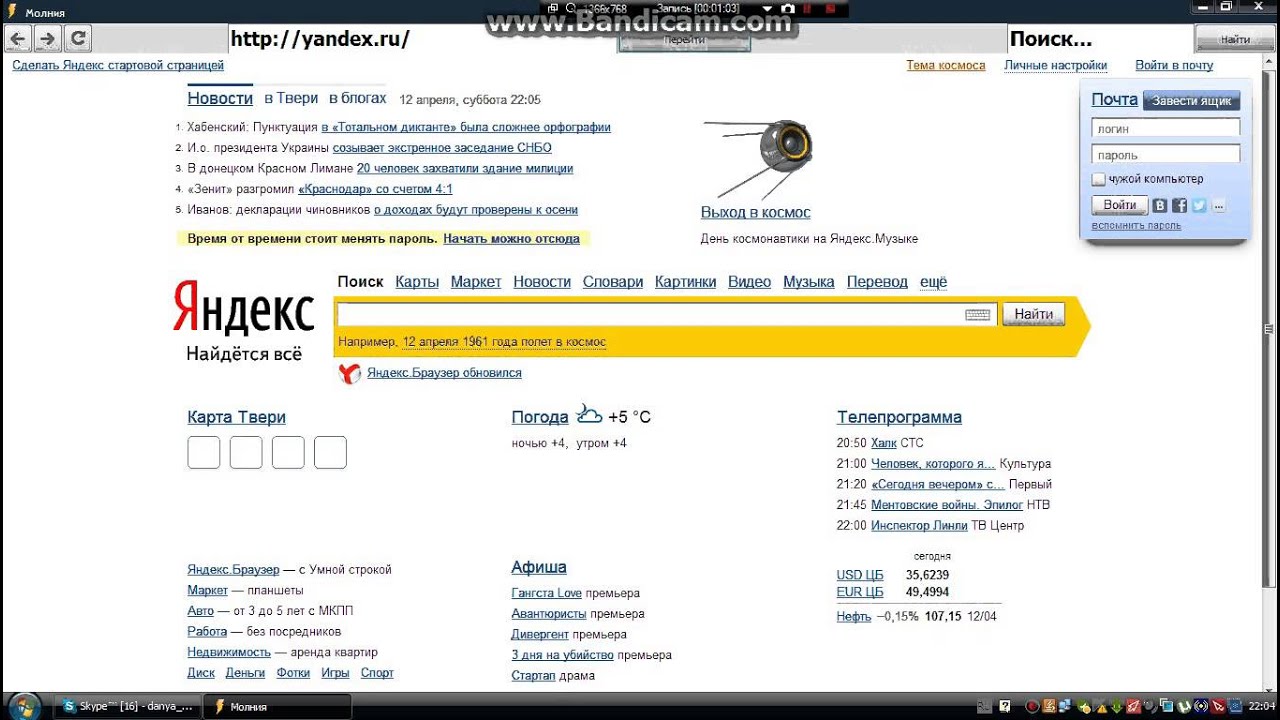
Task: Open the Недвижимость link
Action: (x=229, y=652)
